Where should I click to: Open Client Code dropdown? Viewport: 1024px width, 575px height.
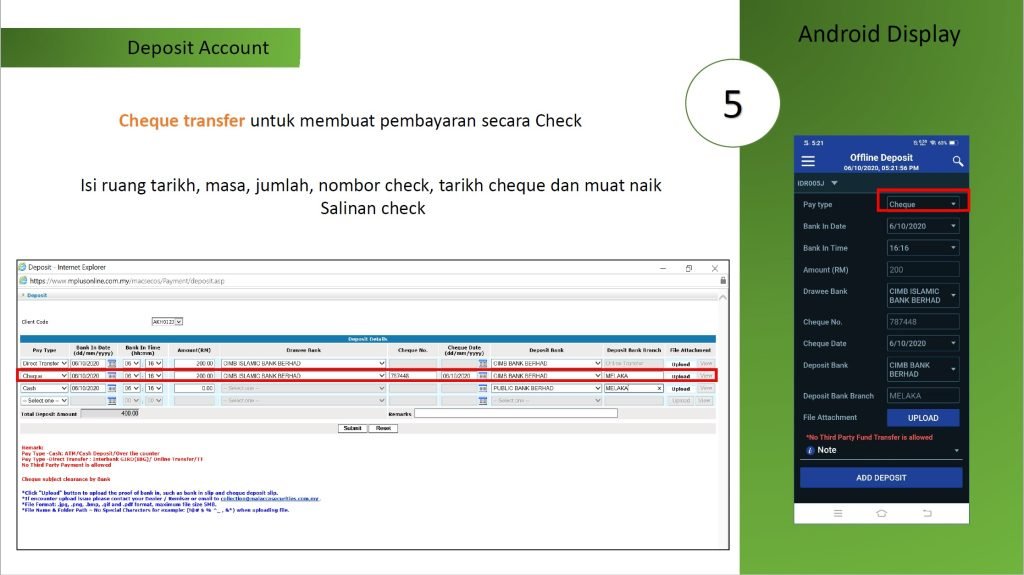click(x=167, y=321)
